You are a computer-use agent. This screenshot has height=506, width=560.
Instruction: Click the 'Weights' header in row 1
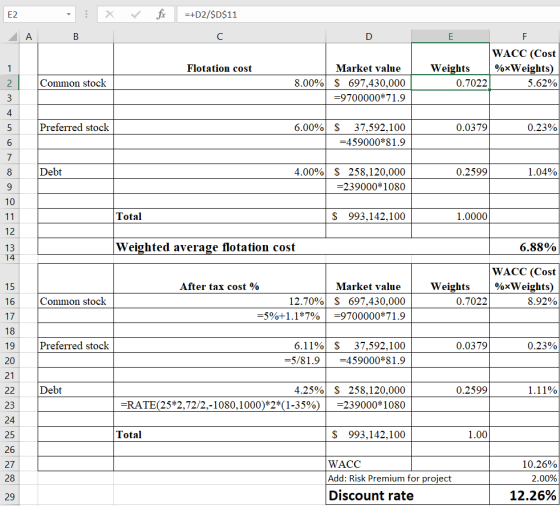pos(450,59)
